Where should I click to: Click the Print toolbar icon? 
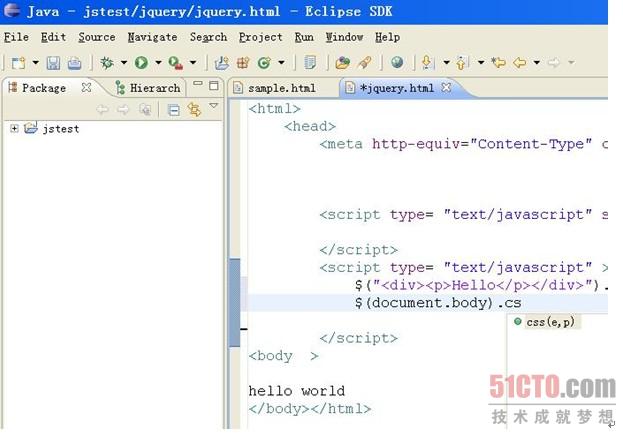(x=74, y=63)
